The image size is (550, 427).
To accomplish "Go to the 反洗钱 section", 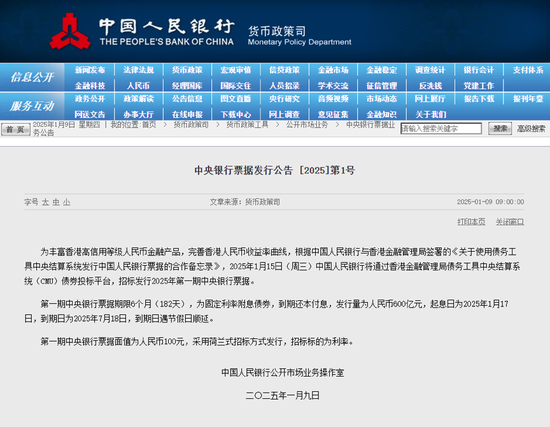I will click(430, 86).
